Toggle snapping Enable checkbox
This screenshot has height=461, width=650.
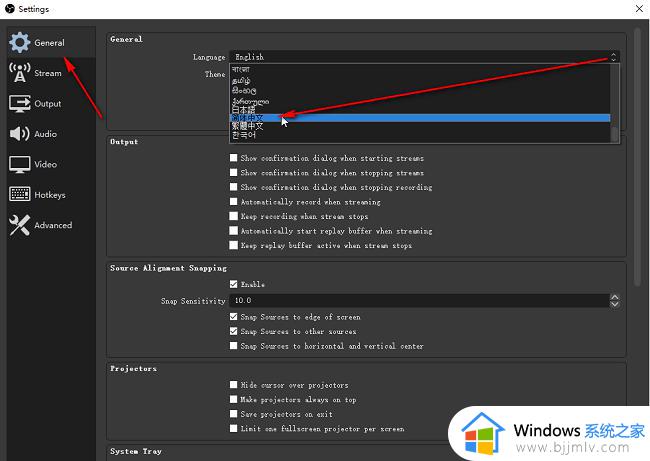click(233, 284)
